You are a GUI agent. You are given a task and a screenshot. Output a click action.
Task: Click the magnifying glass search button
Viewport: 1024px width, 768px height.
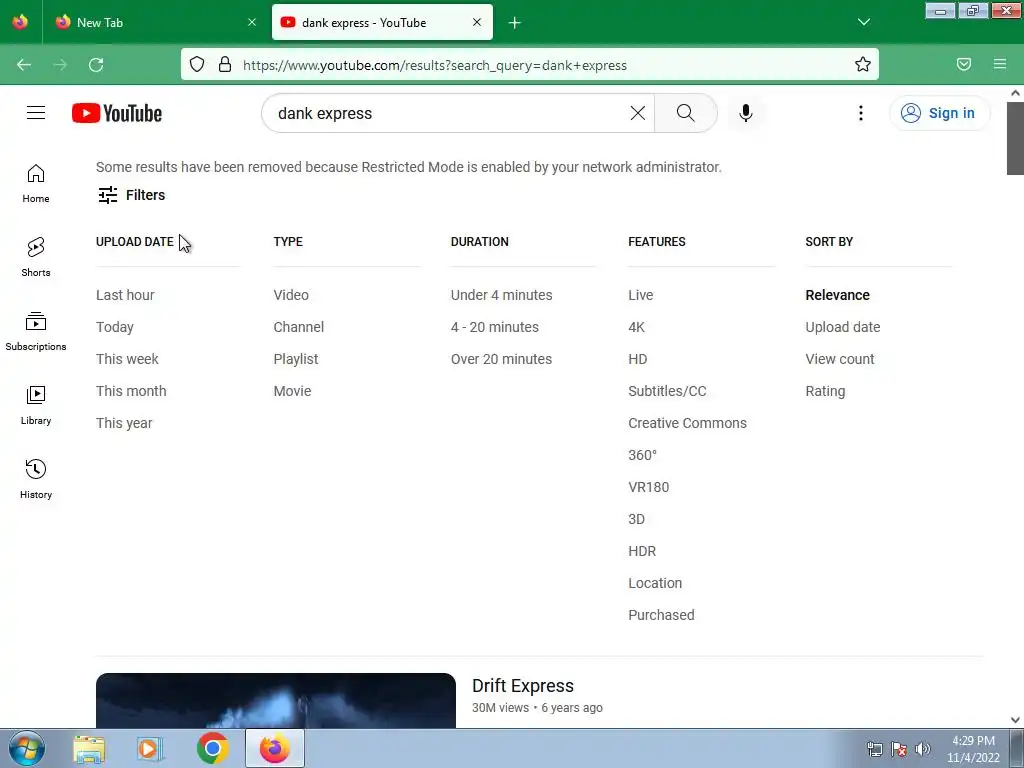click(x=686, y=113)
